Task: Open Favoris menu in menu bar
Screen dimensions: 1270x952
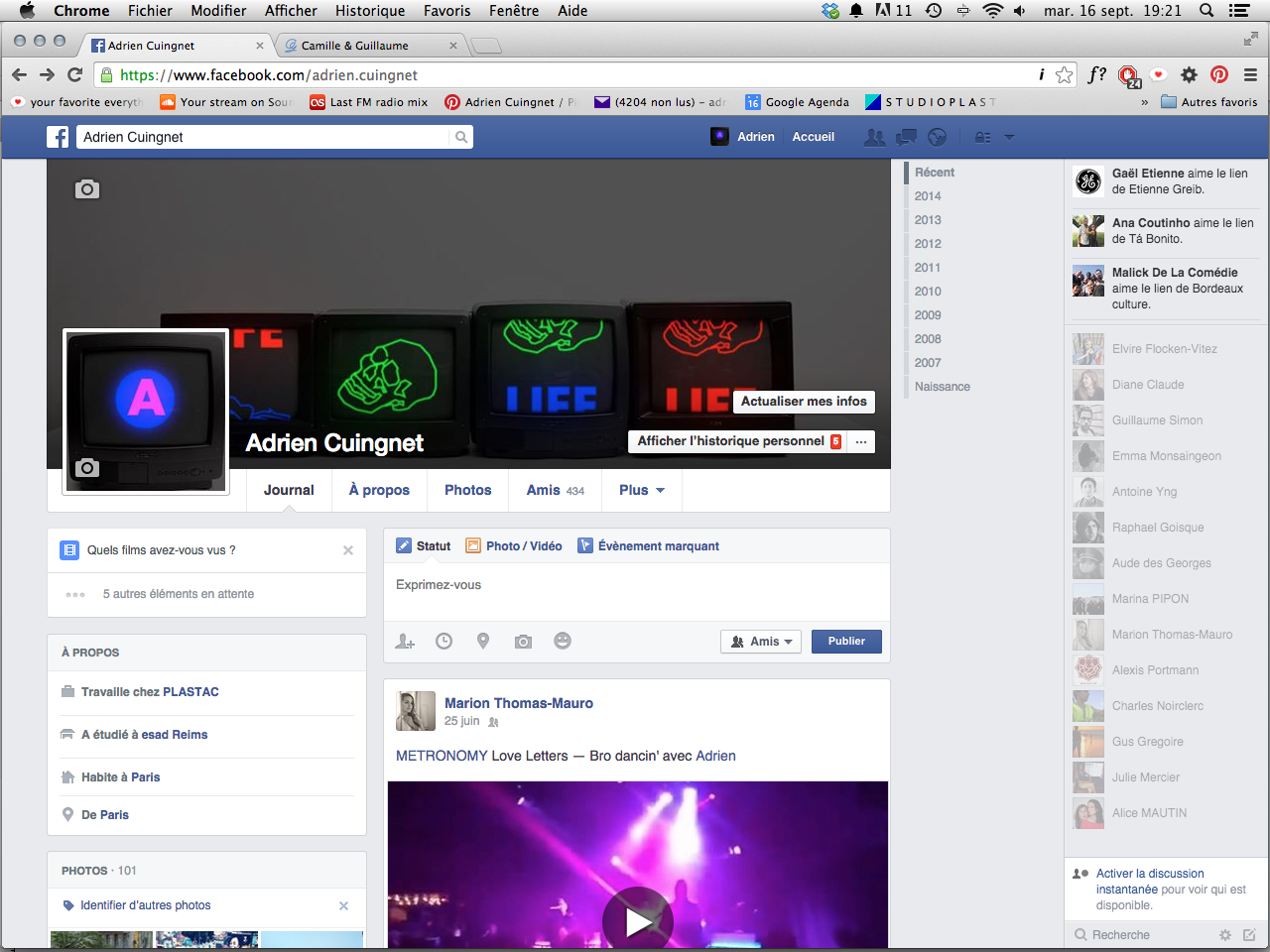Action: (x=447, y=11)
